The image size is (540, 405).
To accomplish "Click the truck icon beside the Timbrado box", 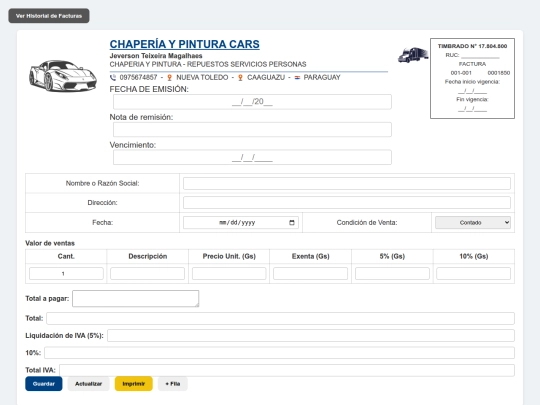I will tap(413, 55).
